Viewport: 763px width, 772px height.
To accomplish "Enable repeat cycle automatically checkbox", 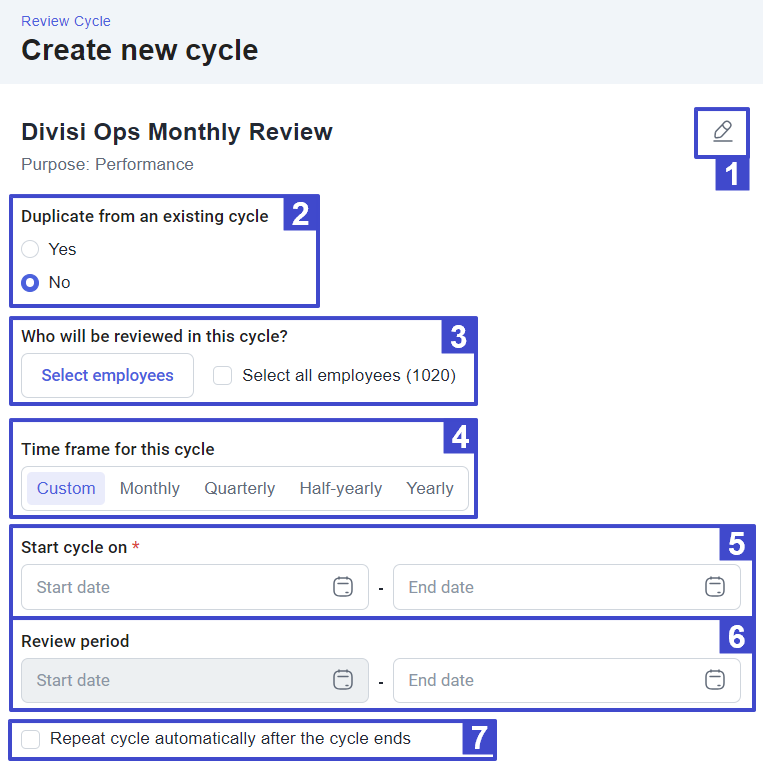I will pyautogui.click(x=31, y=739).
